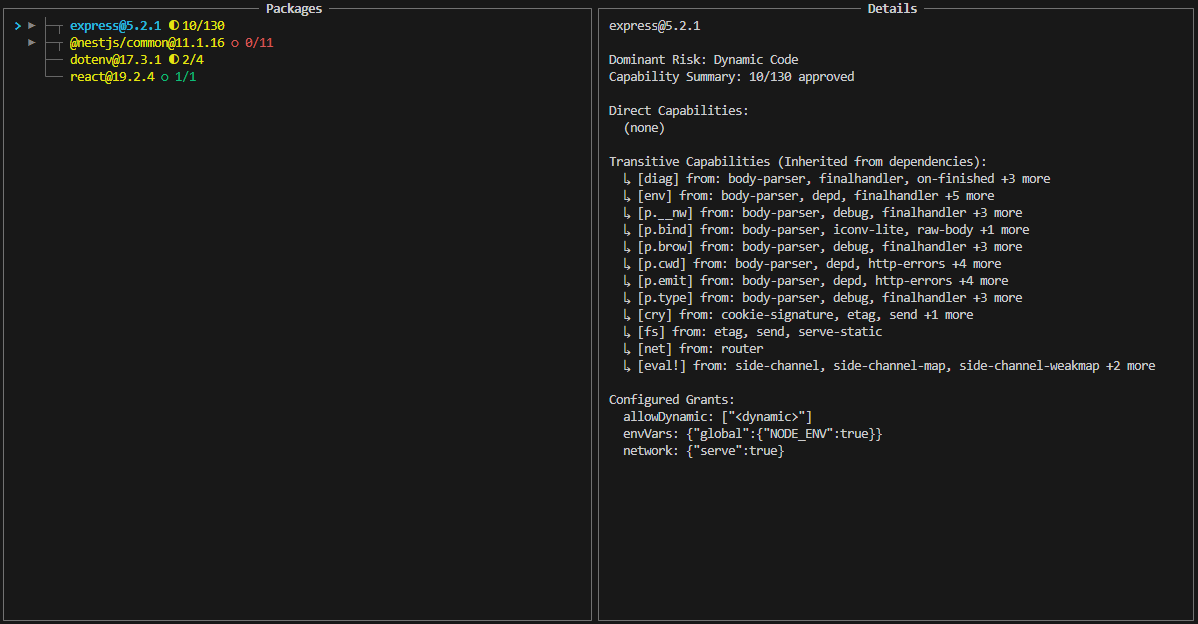Click the arrow icon before the [eval!] entry
The image size is (1198, 624).
pos(627,366)
